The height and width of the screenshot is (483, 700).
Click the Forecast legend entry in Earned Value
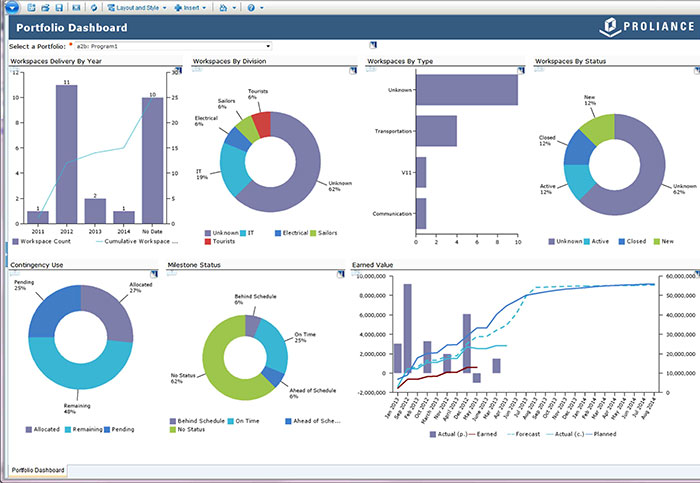click(x=524, y=434)
